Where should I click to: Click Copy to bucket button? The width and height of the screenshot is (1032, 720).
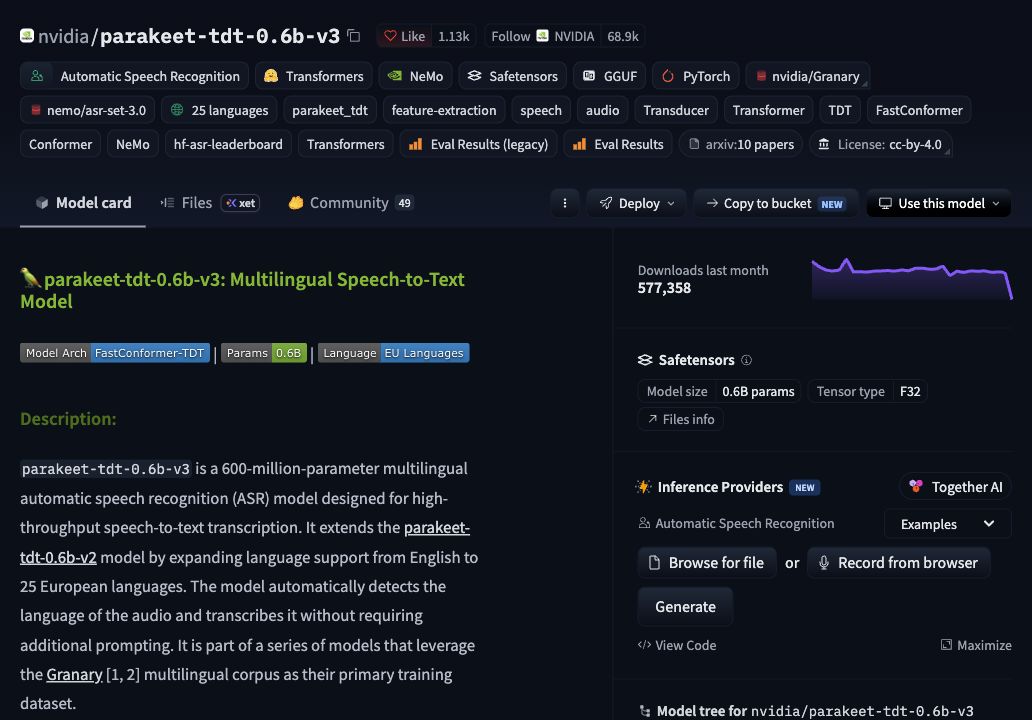tap(776, 203)
